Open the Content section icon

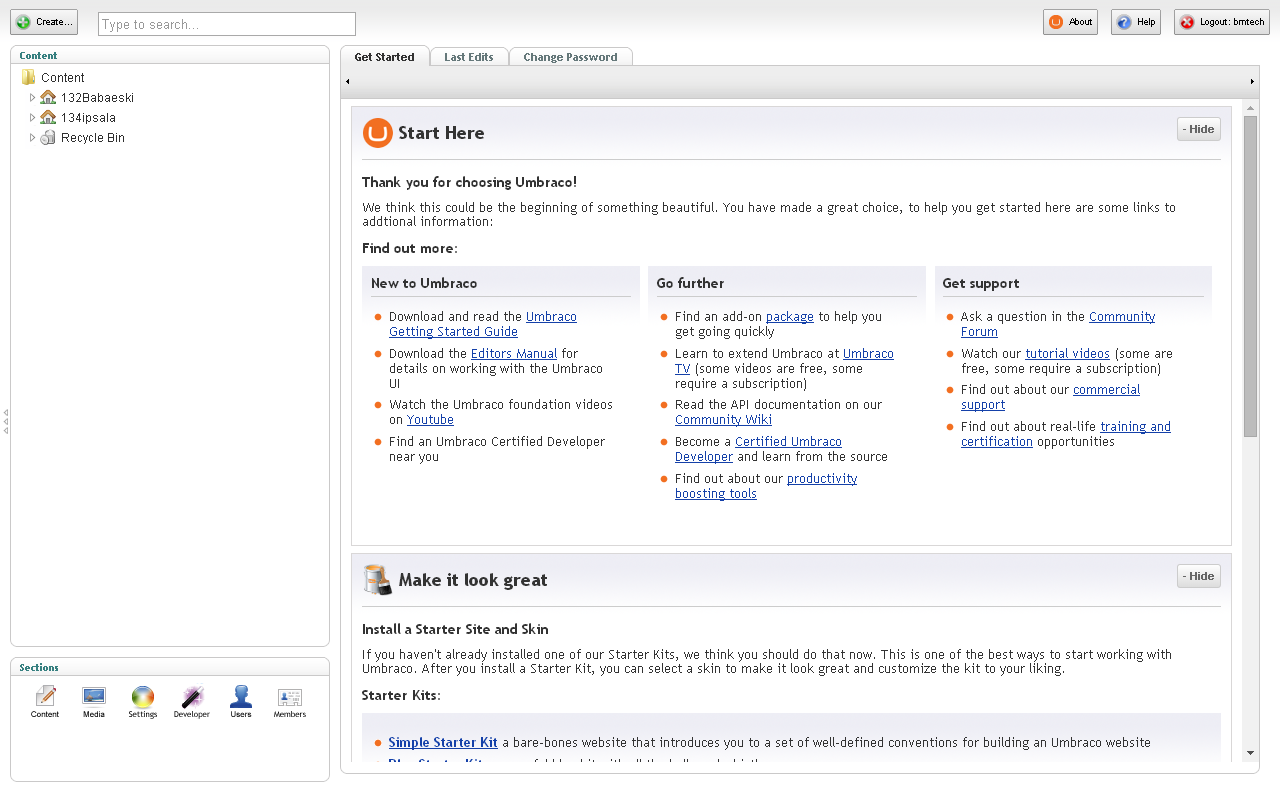(x=45, y=702)
